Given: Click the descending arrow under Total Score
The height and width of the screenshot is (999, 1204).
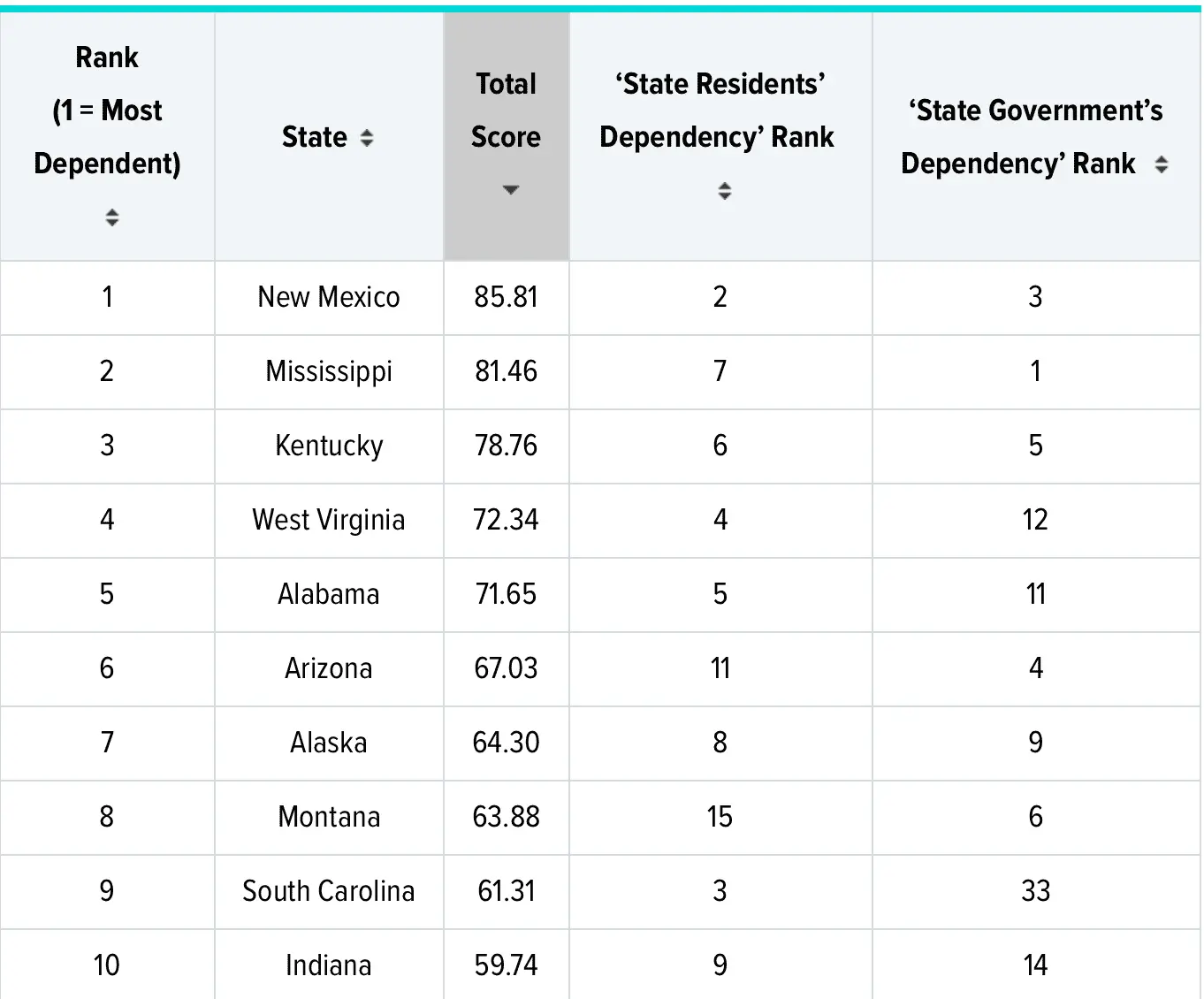Looking at the screenshot, I should [x=510, y=190].
